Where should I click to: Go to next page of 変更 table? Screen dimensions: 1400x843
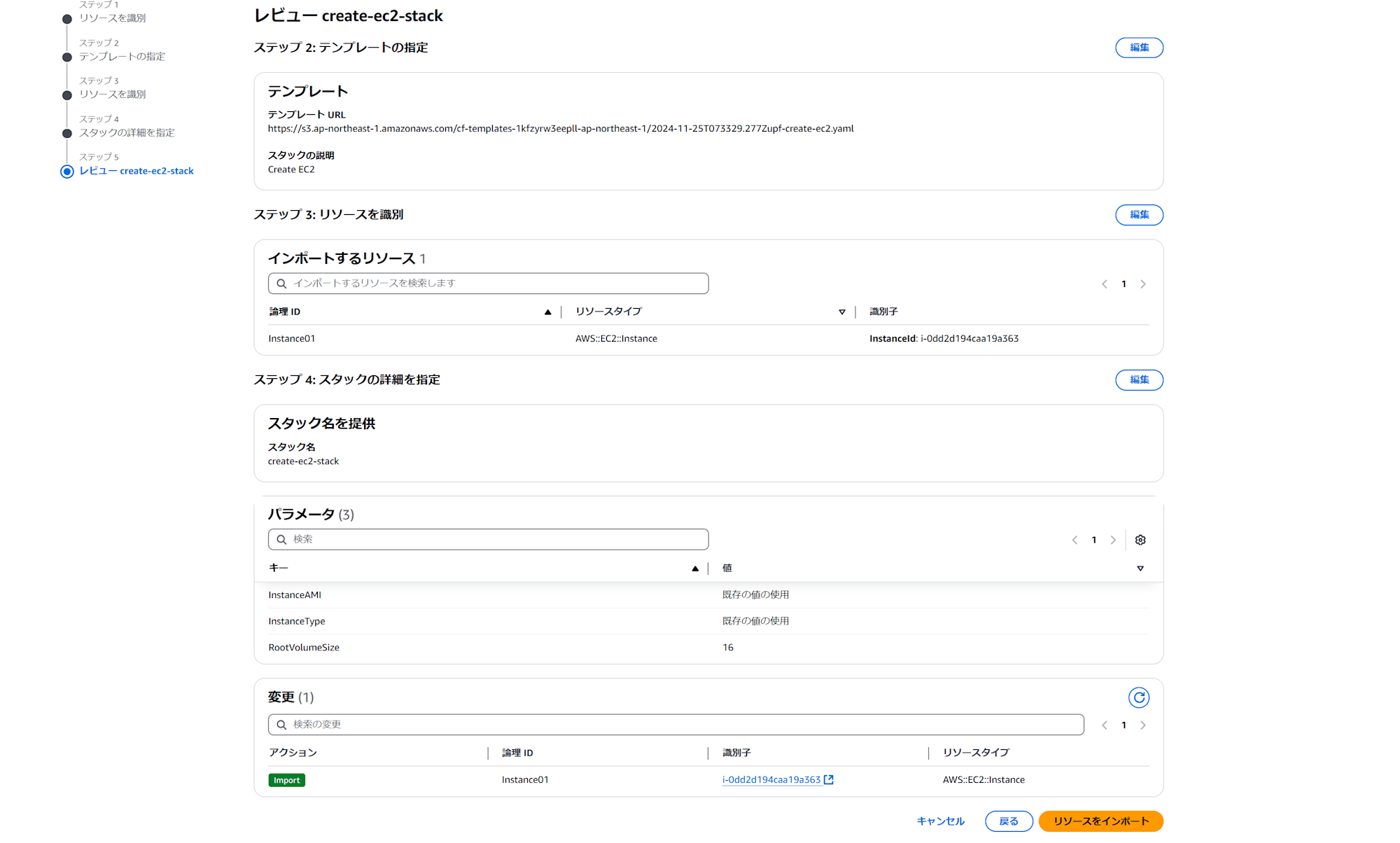coord(1143,725)
